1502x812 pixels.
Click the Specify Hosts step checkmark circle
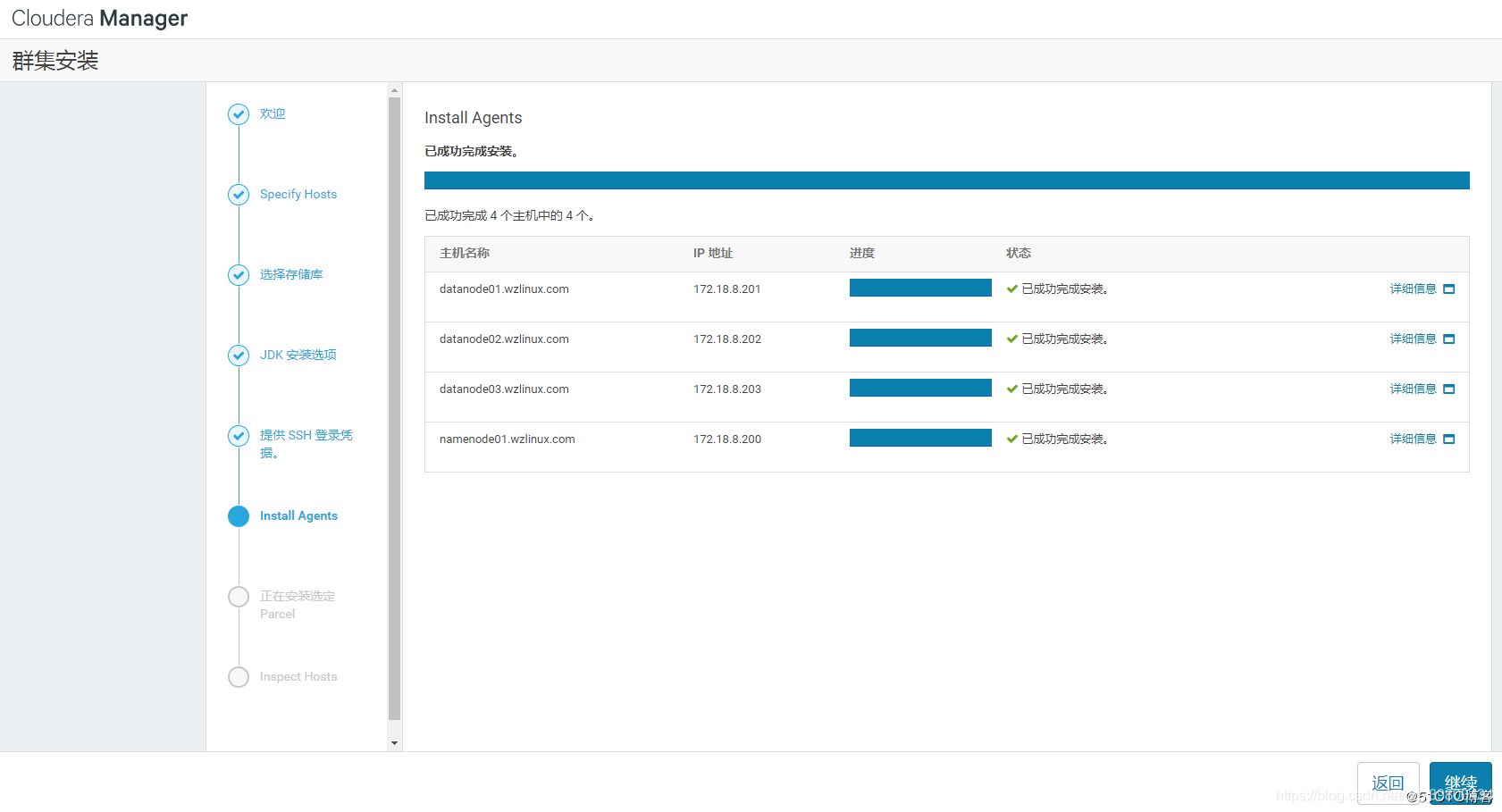tap(239, 195)
